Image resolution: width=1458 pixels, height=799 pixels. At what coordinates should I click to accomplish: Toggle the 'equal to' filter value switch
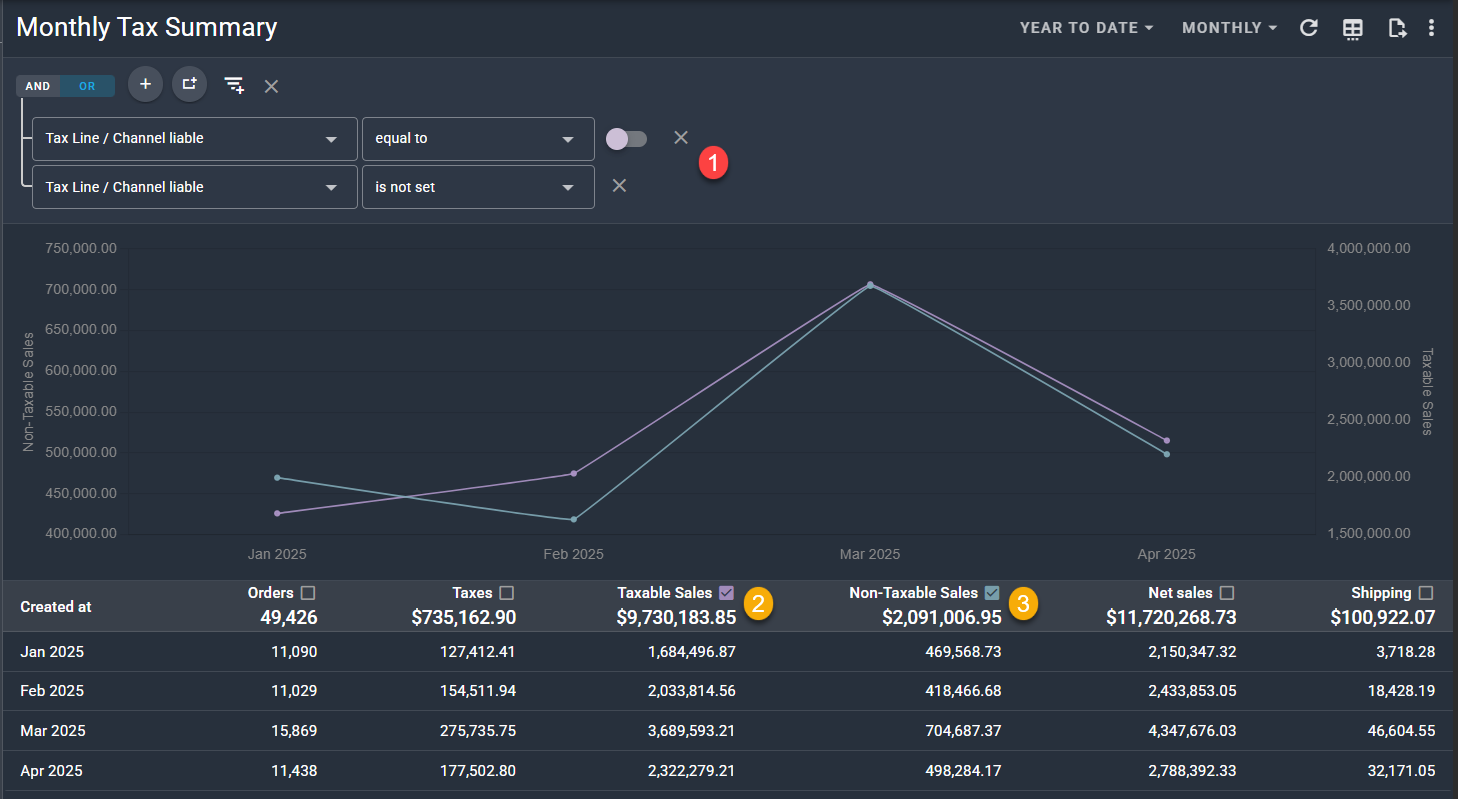626,139
